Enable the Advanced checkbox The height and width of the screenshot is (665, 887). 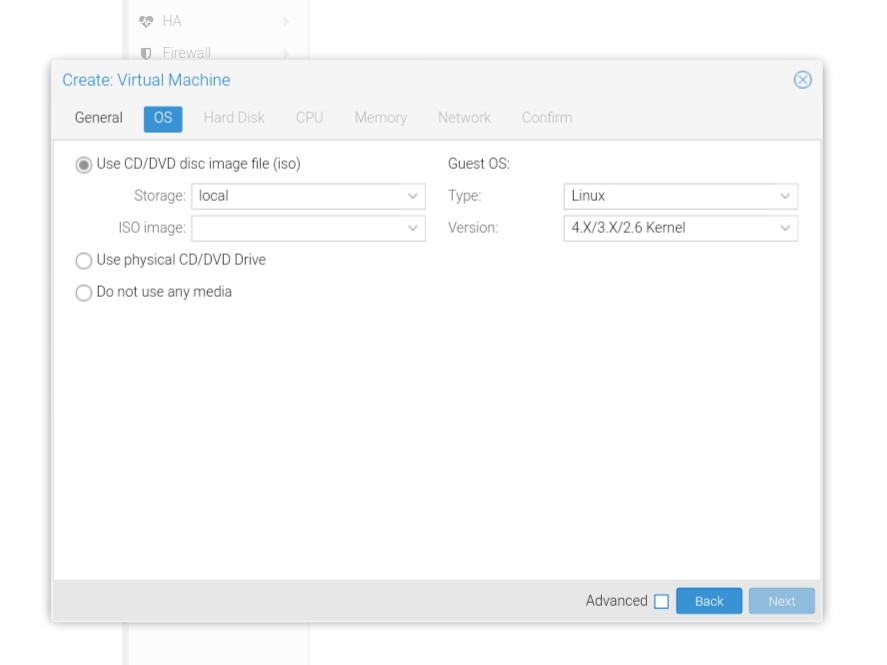pos(661,602)
